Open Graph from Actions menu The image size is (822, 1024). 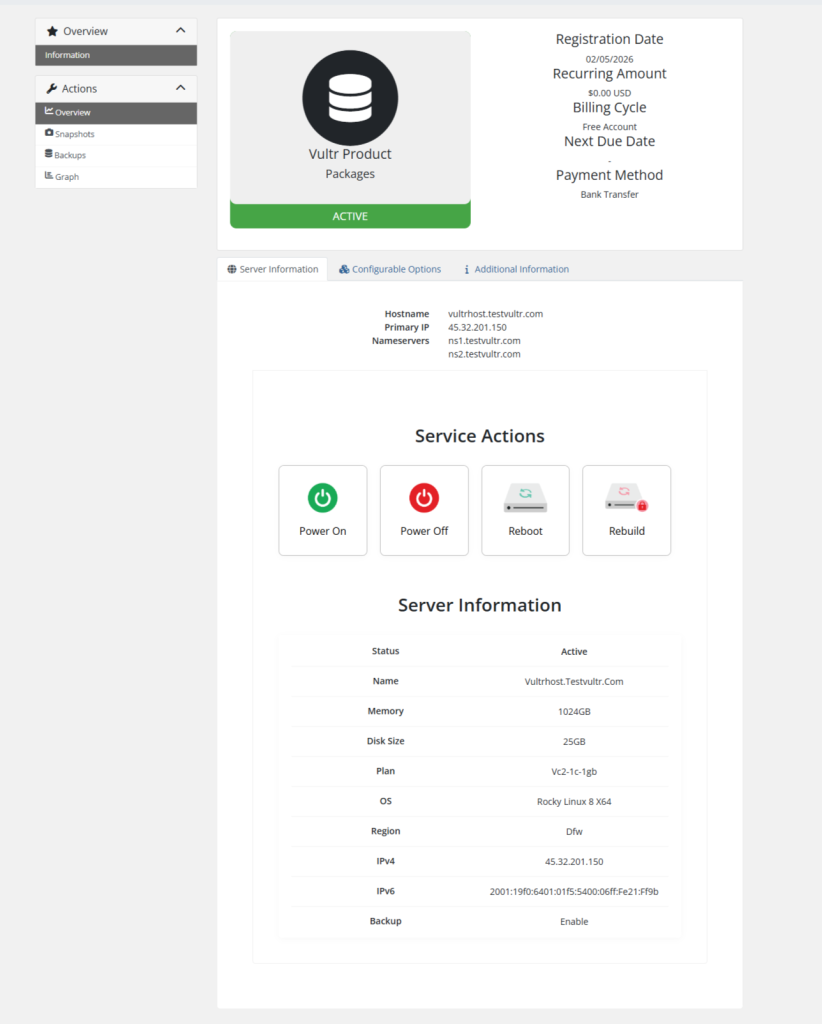116,176
